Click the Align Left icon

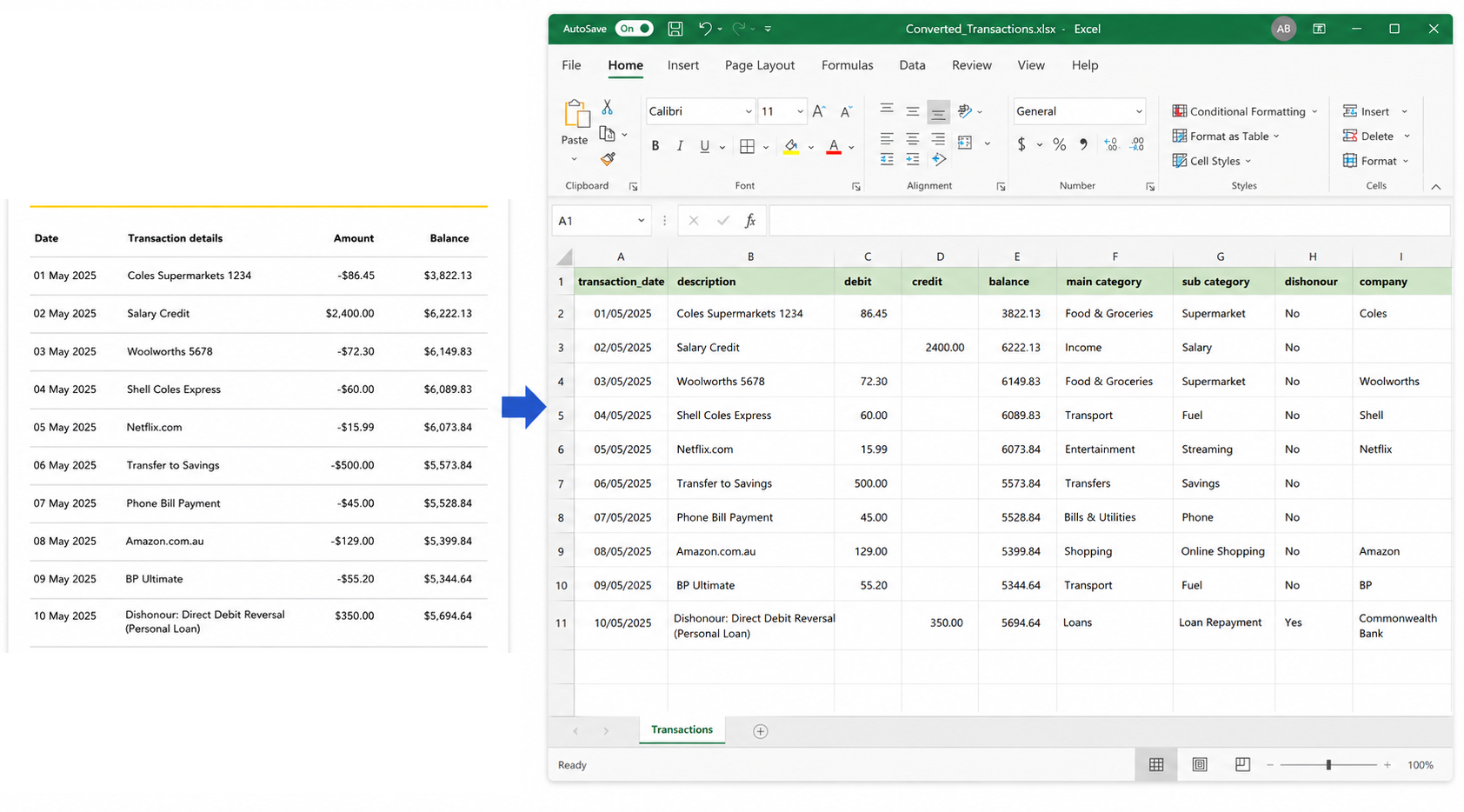pos(887,139)
